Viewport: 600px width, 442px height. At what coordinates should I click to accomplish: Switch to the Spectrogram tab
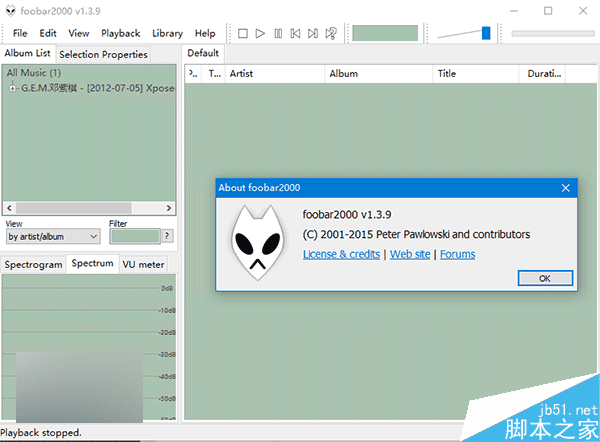coord(33,265)
